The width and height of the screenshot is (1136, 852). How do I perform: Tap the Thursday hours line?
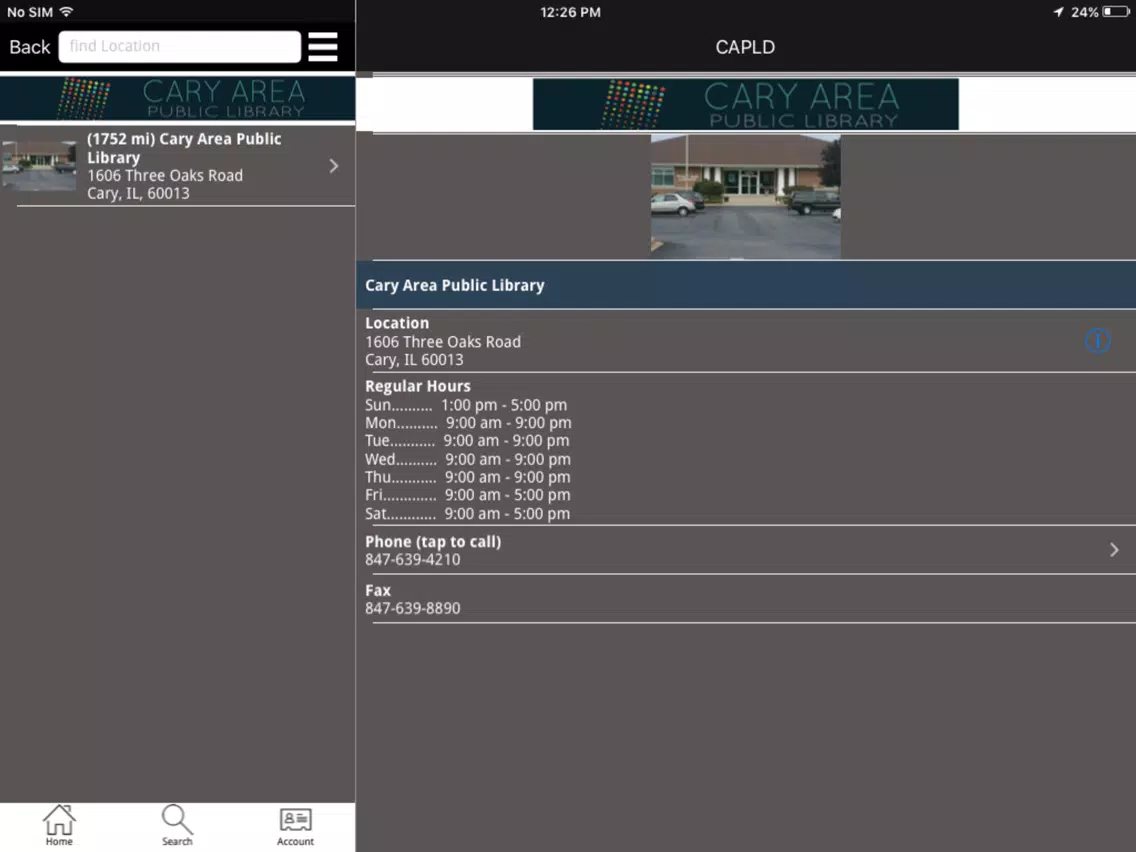(x=467, y=477)
